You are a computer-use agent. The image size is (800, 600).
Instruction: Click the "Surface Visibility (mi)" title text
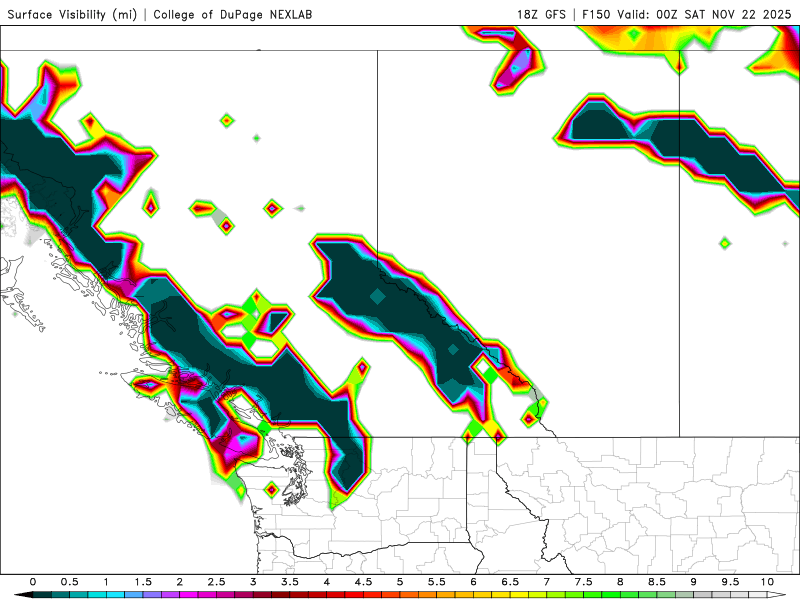[x=72, y=14]
